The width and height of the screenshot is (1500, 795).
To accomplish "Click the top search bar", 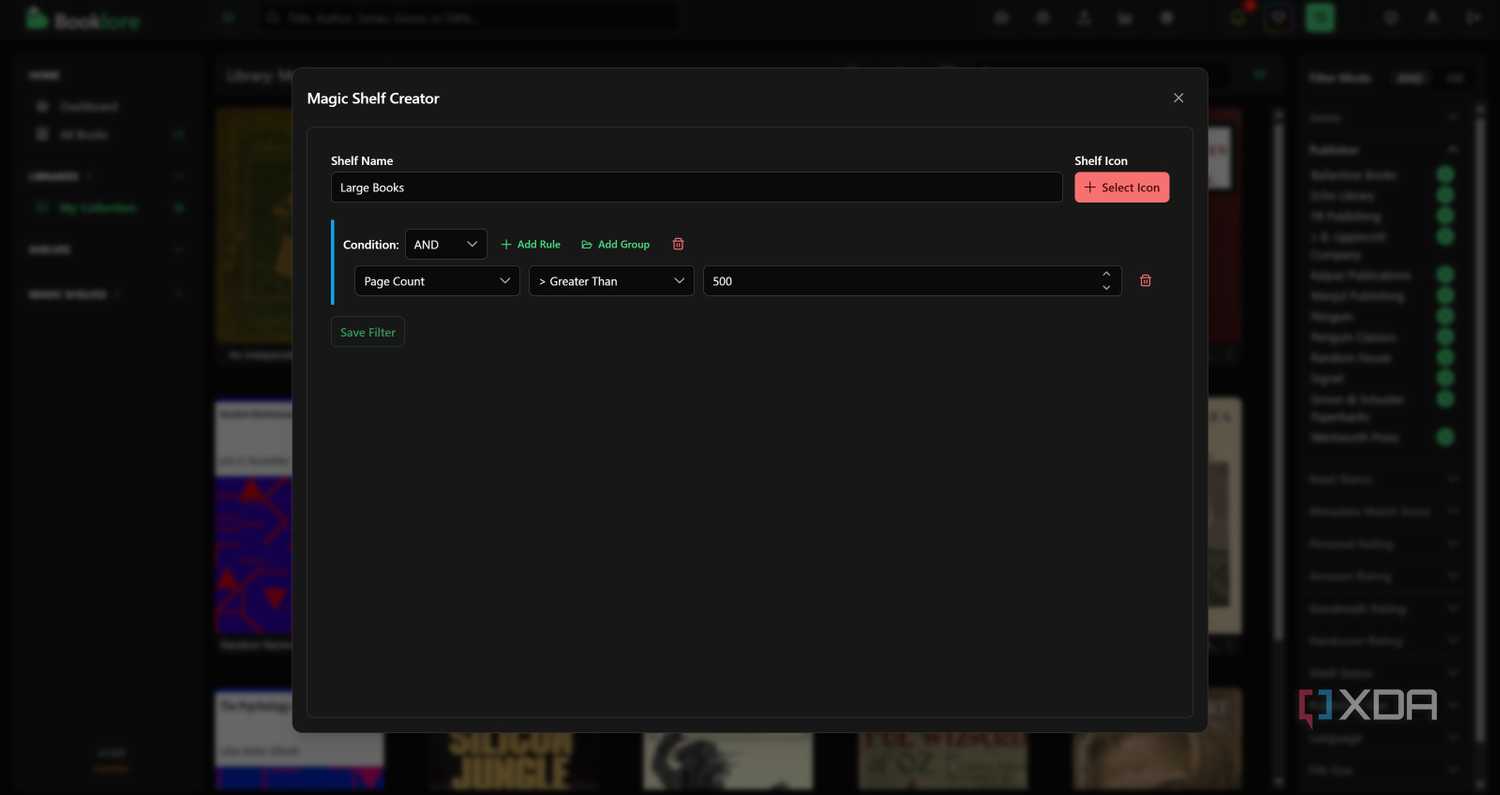I will (x=468, y=18).
